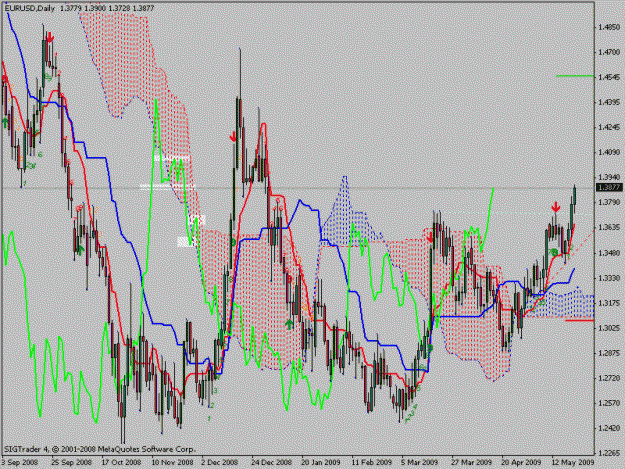Select the 1.2720 price axis label
The height and width of the screenshot is (469, 625).
[x=609, y=378]
